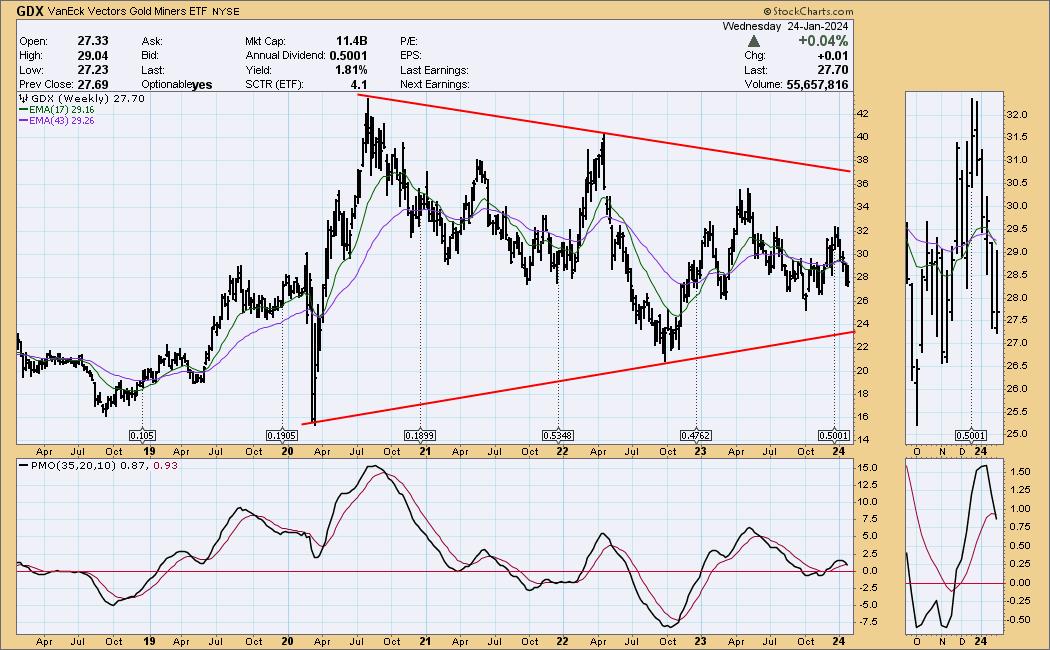Click the 0.5001 dividend label in the zoomed panel
The image size is (1050, 650).
coord(972,435)
